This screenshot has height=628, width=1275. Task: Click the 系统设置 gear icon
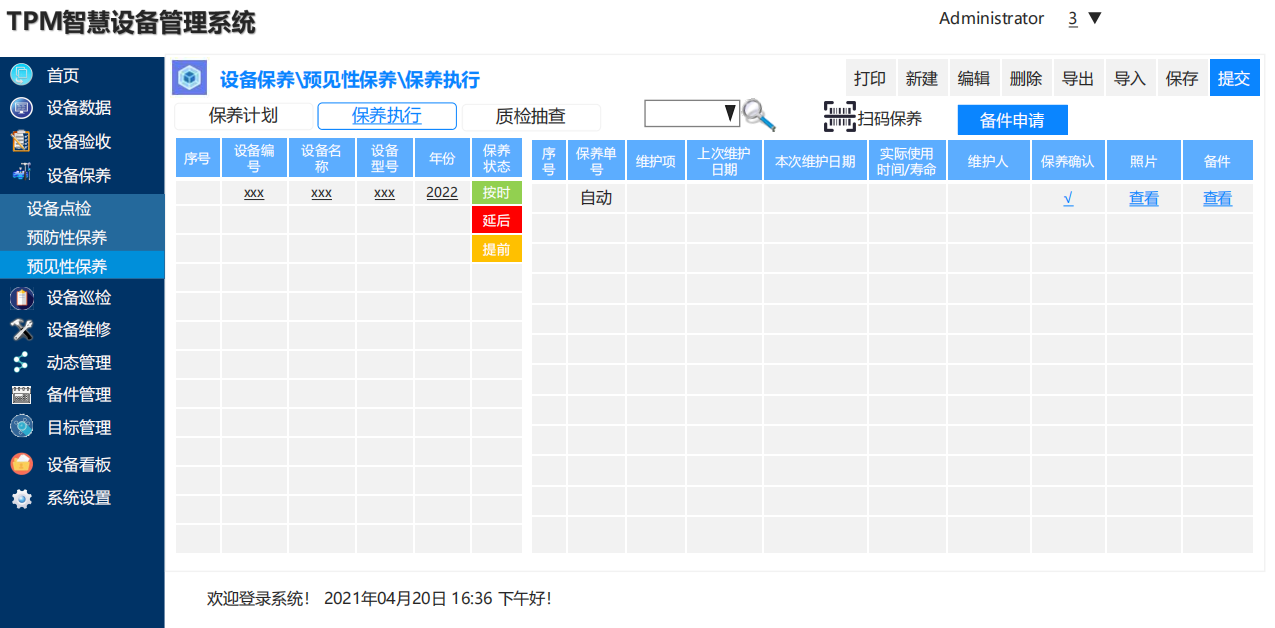(21, 498)
